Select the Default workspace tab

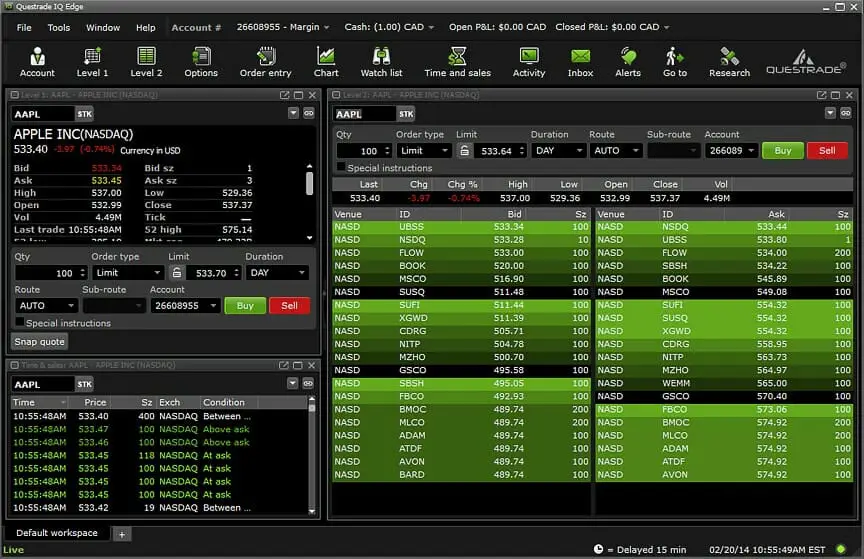[57, 533]
